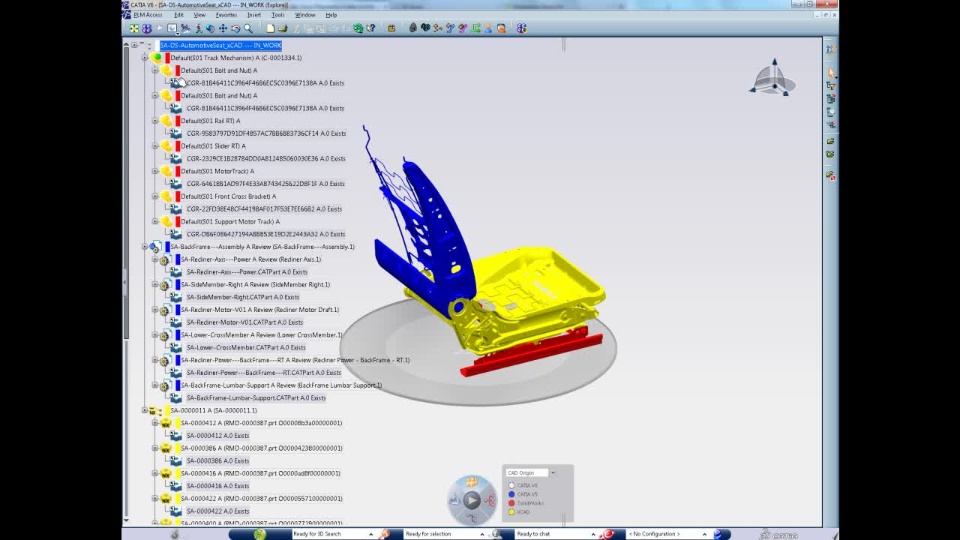Select Default(S01 MotorTrack) A tree row

pos(217,171)
